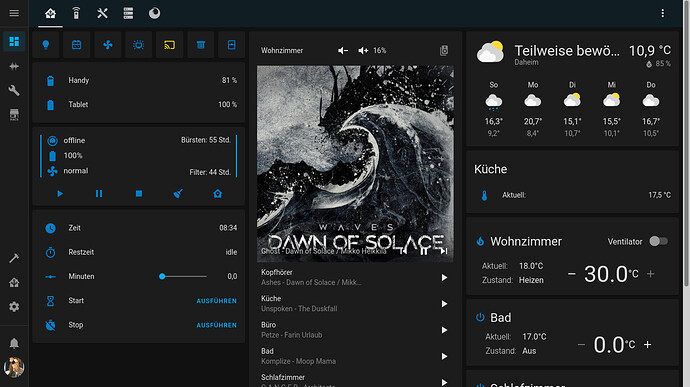Click the Handy battery row
The width and height of the screenshot is (690, 387).
coord(139,81)
